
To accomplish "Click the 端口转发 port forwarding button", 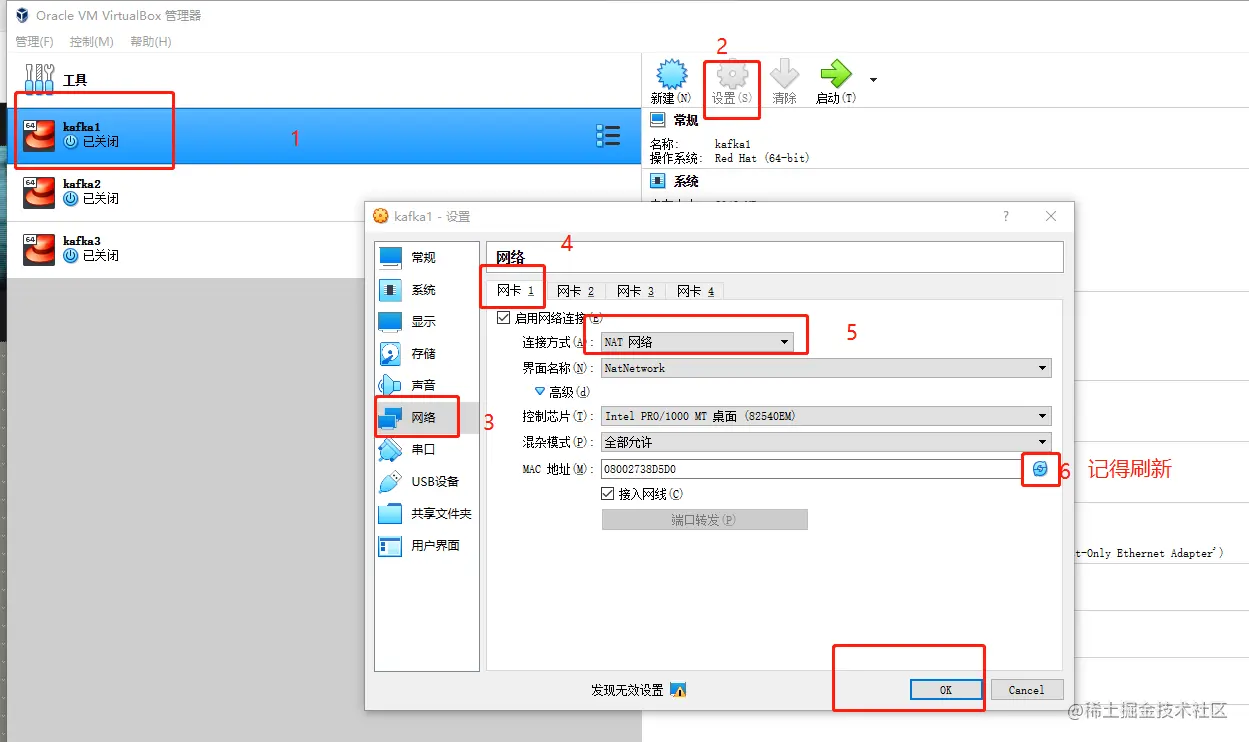I will pyautogui.click(x=704, y=520).
